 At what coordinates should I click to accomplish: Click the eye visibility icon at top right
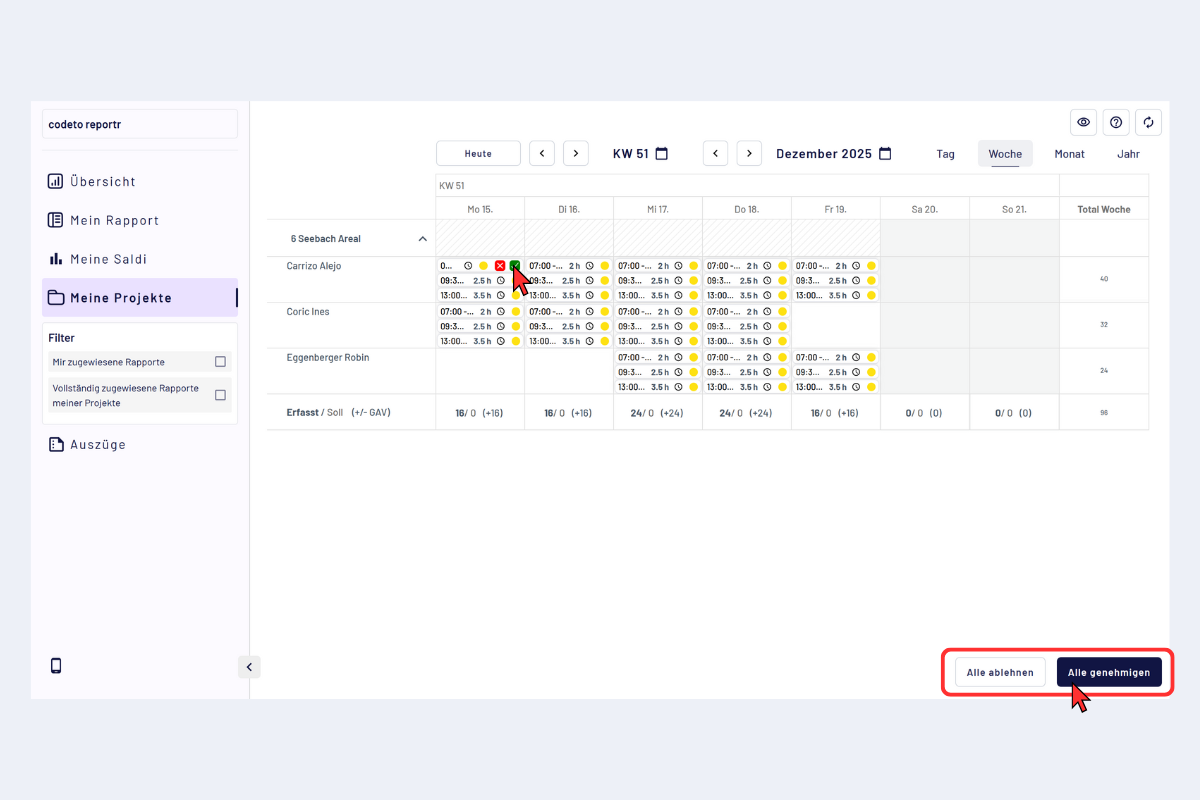click(x=1083, y=122)
